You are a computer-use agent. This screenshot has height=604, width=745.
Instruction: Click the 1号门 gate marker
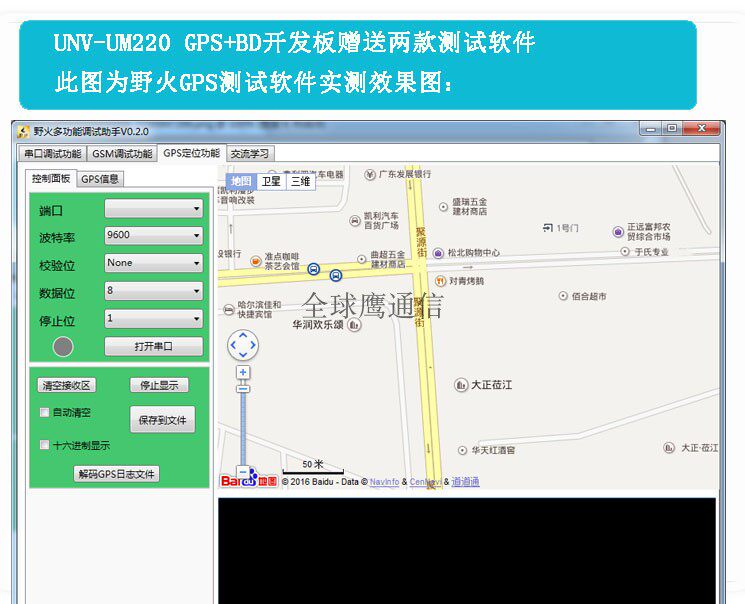coord(548,228)
